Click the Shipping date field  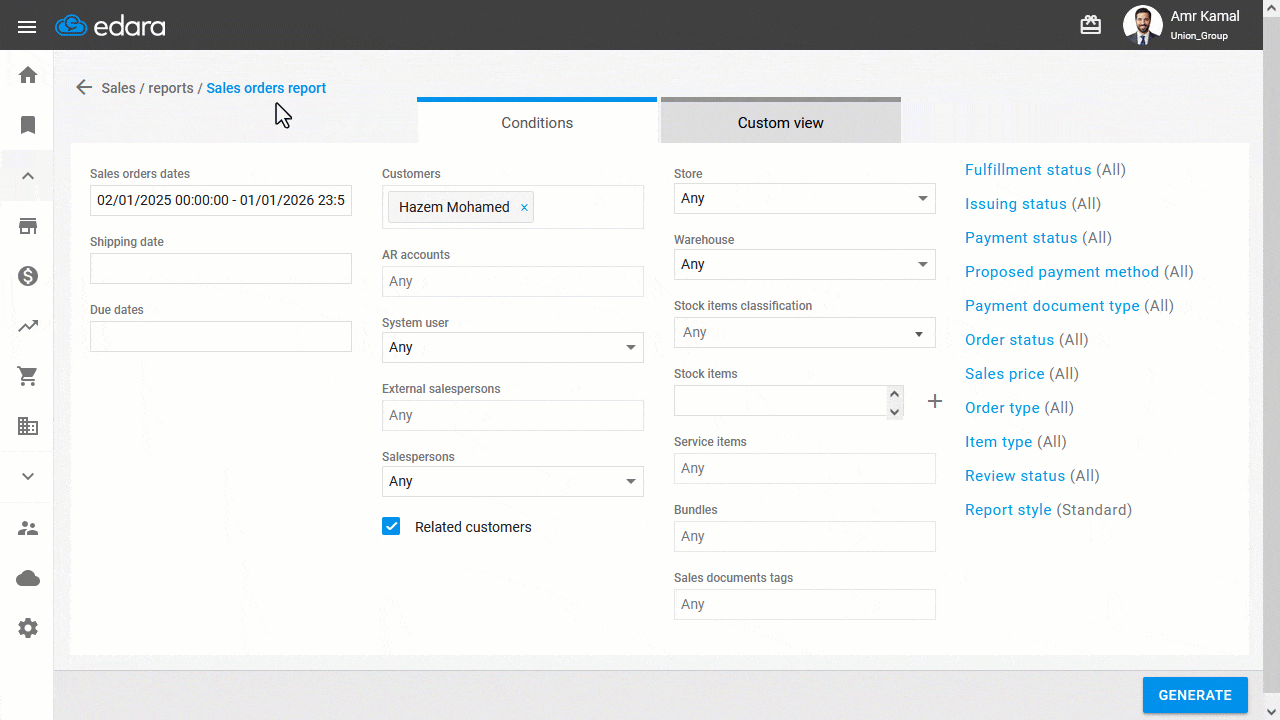coord(221,268)
